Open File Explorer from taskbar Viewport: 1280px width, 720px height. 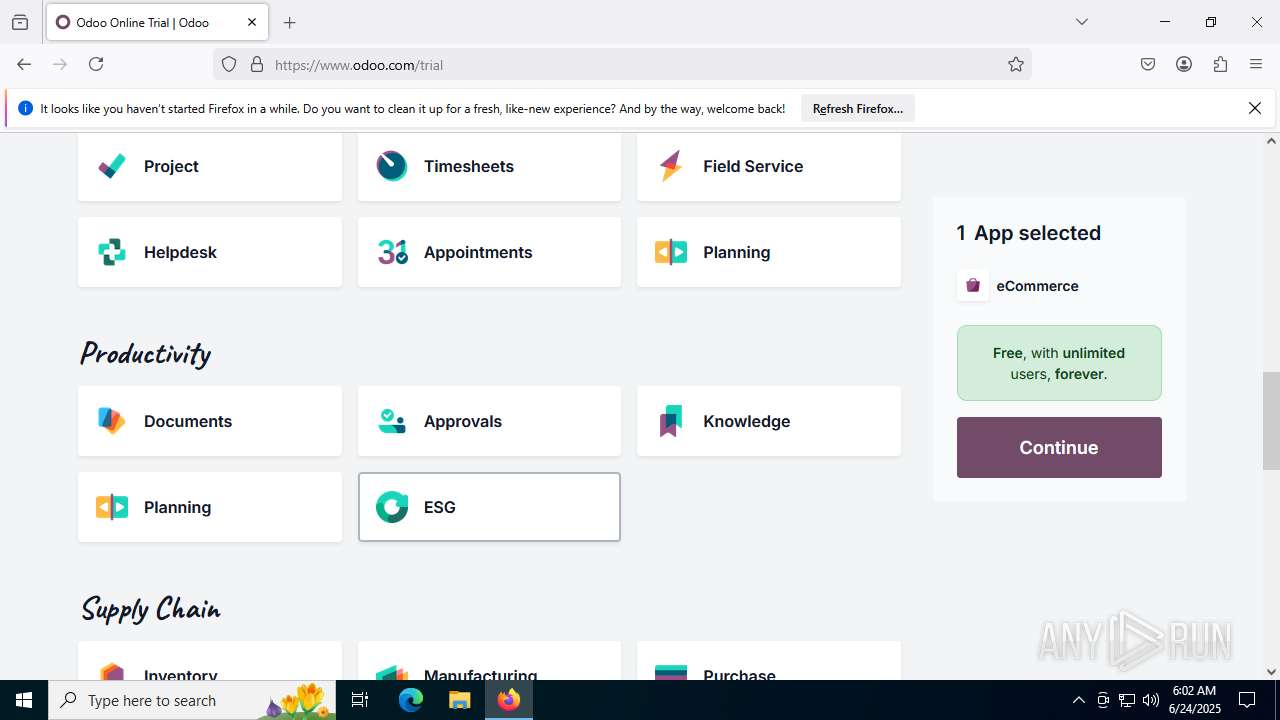[x=459, y=700]
